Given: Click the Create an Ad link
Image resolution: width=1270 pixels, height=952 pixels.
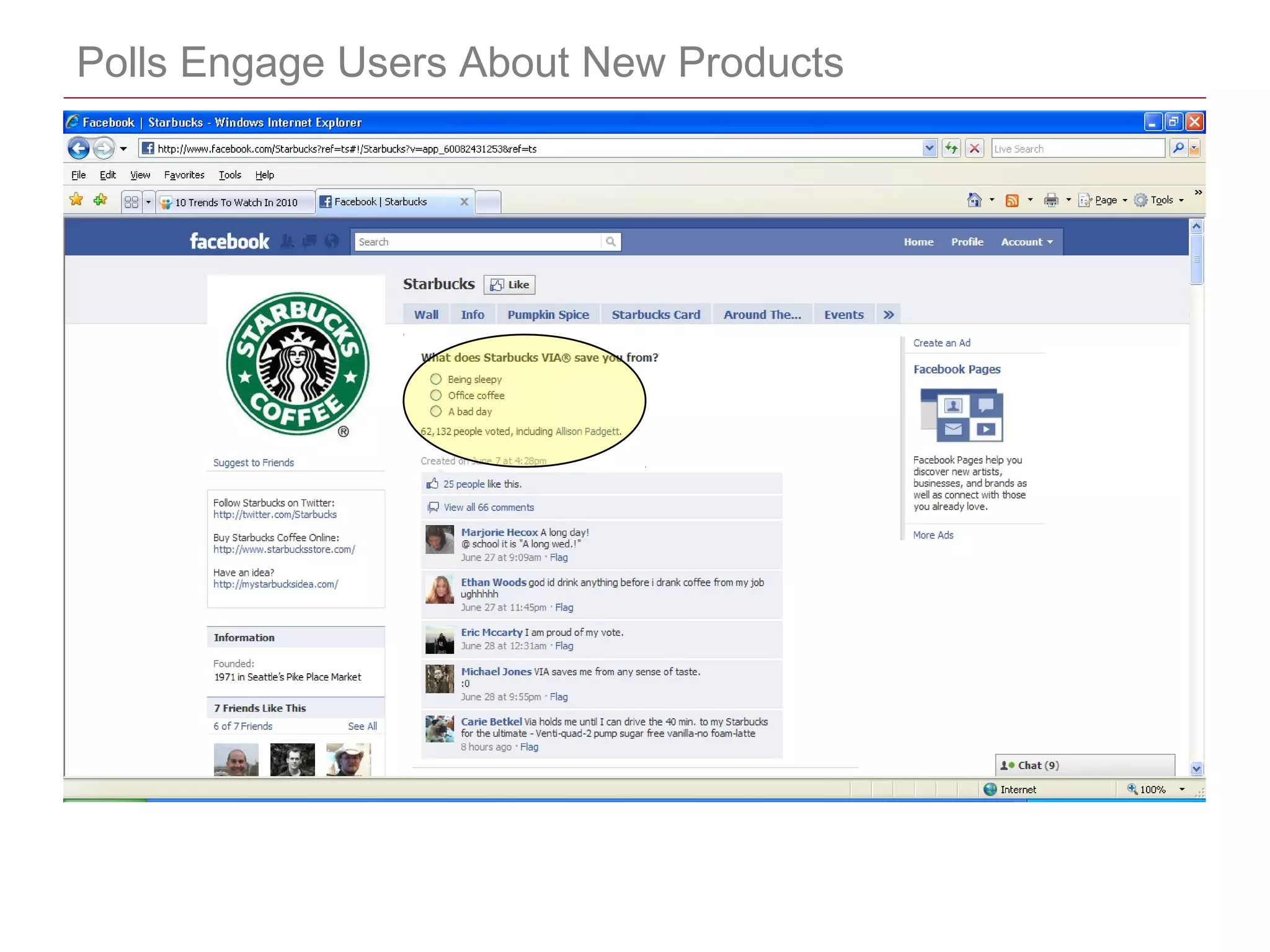Looking at the screenshot, I should (x=941, y=343).
